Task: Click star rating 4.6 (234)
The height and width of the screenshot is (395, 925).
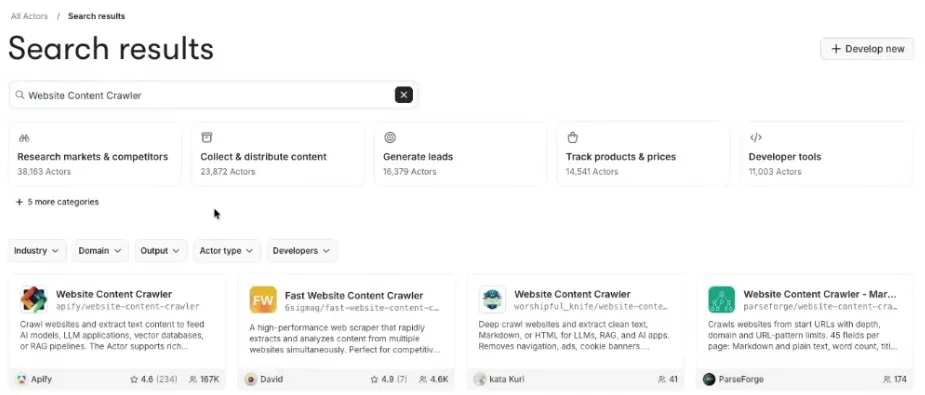Action: click(153, 379)
